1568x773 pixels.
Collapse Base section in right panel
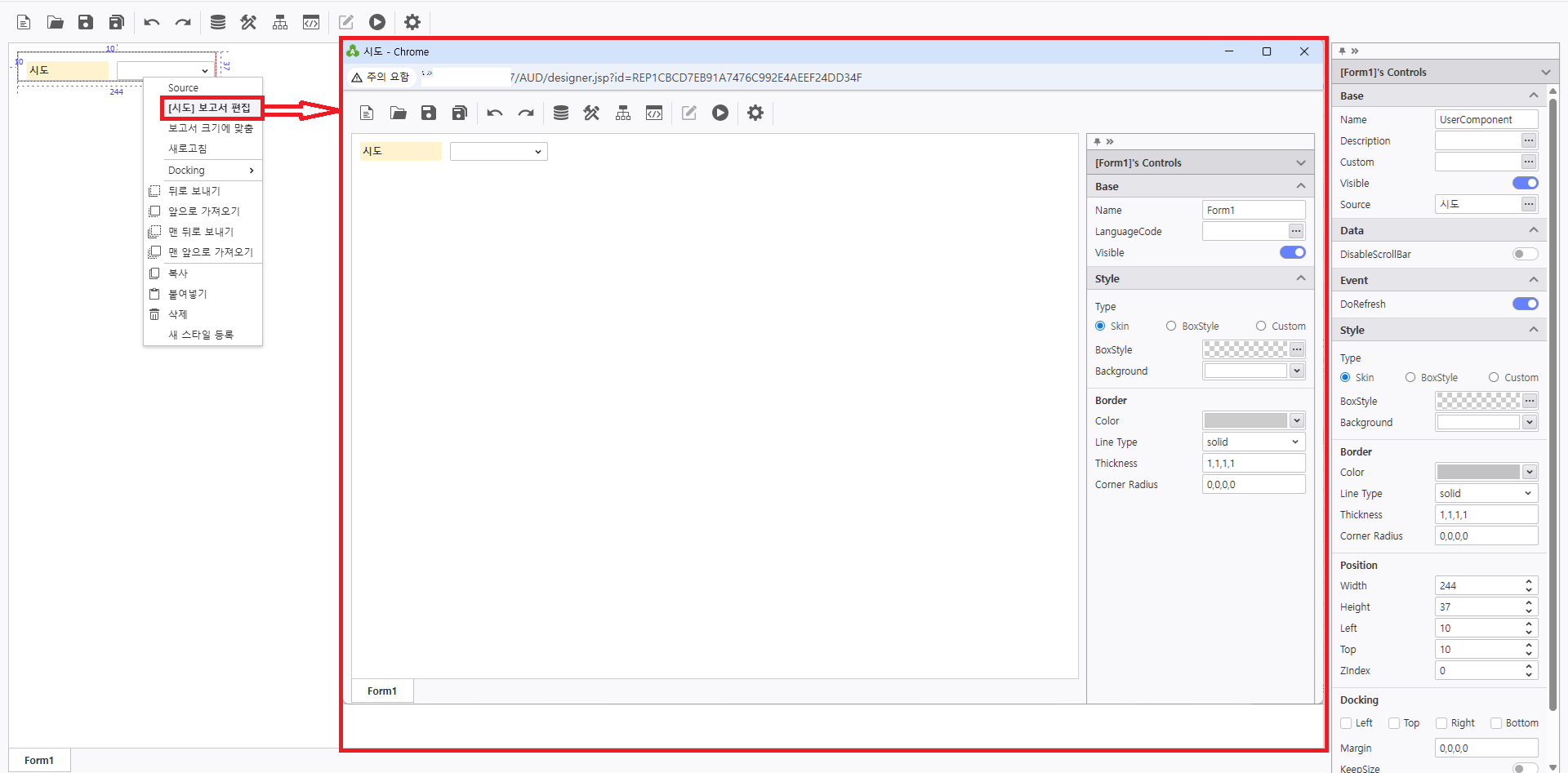[1534, 96]
